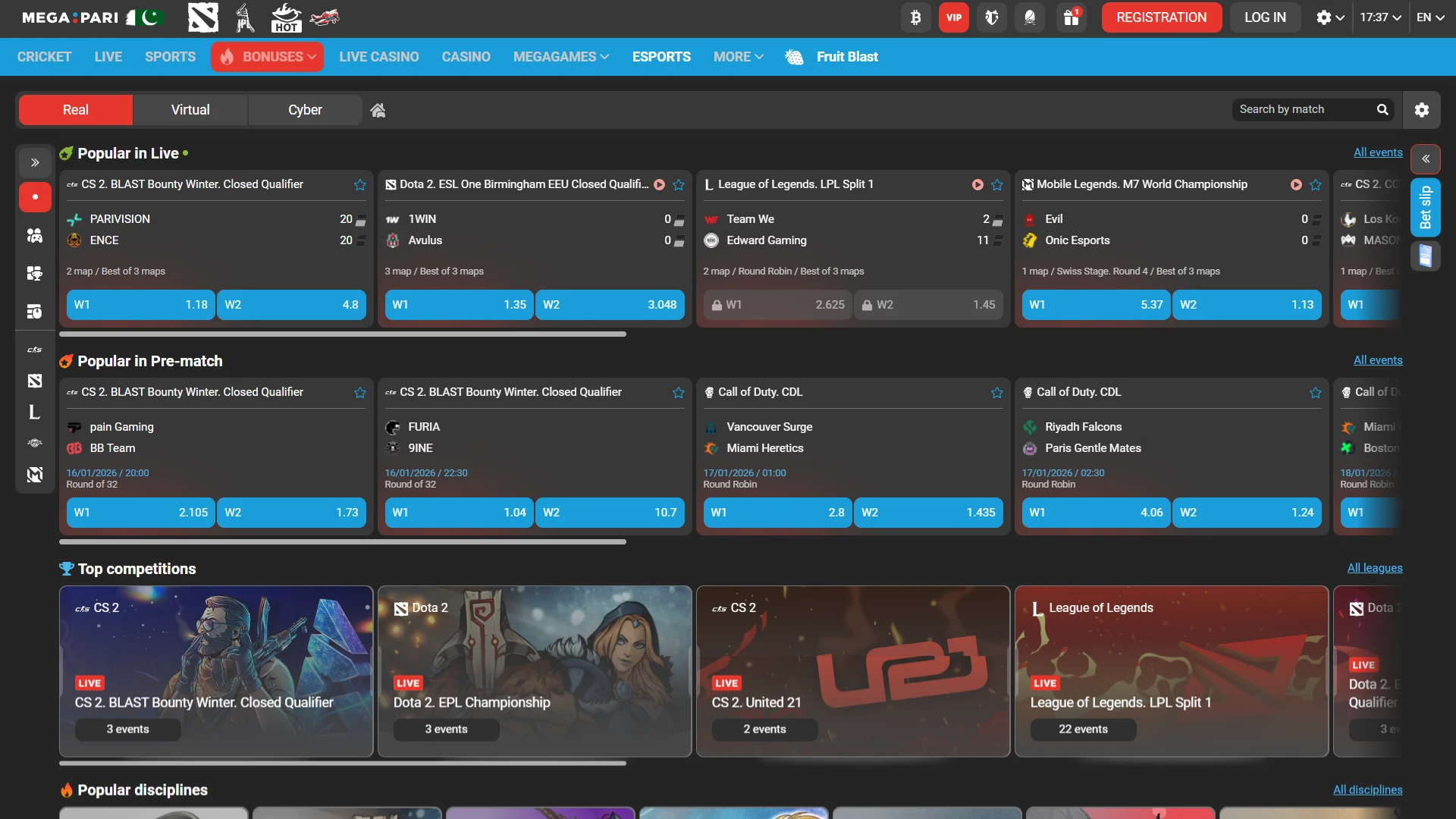Expand the language selector showing EN

(x=1430, y=17)
